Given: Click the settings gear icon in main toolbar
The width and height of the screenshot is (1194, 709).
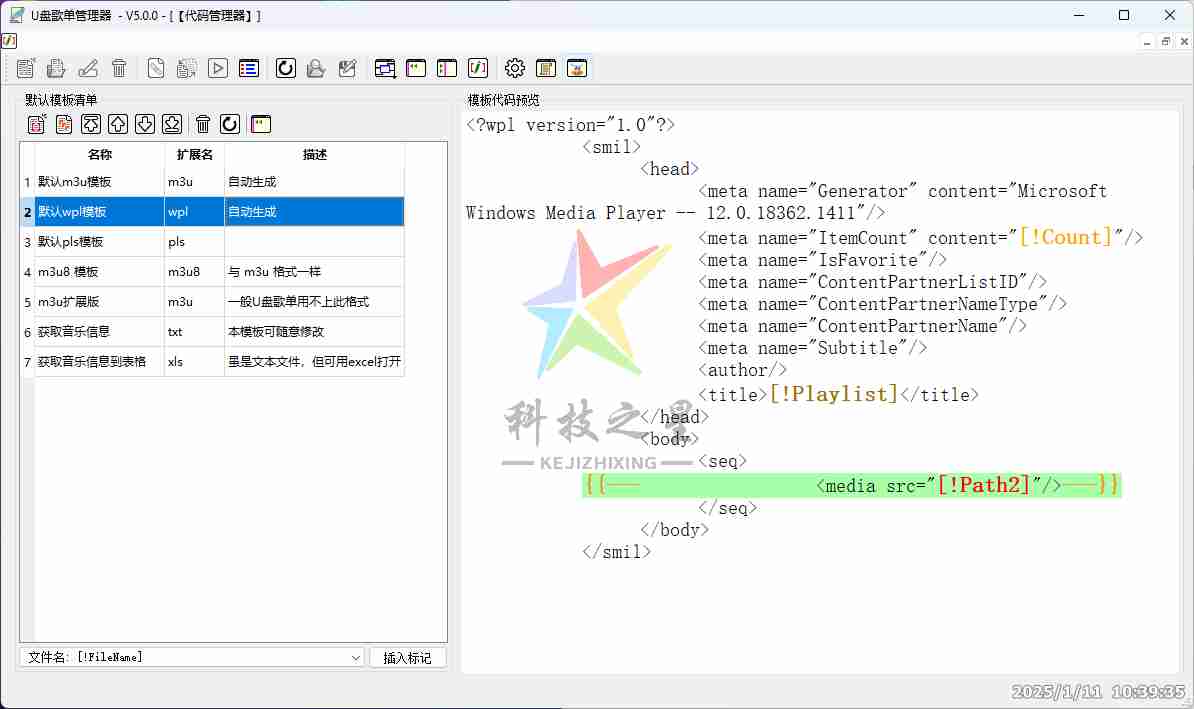Looking at the screenshot, I should 514,68.
